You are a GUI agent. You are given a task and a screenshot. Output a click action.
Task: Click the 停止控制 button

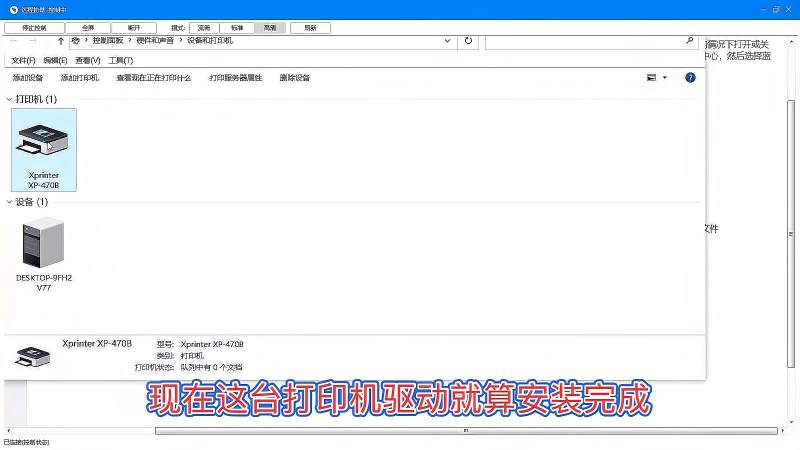[33, 28]
